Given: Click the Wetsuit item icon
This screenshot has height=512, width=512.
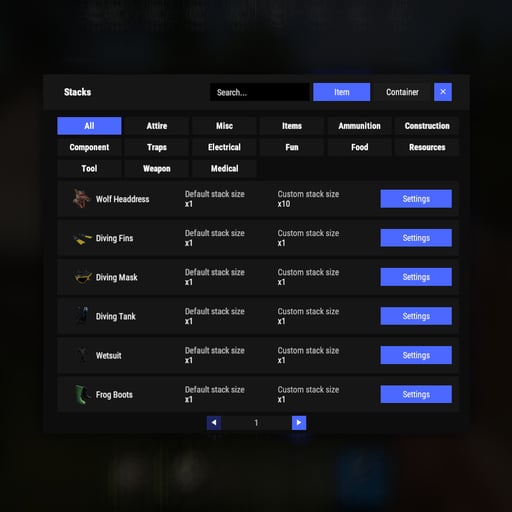Looking at the screenshot, I should 82,355.
